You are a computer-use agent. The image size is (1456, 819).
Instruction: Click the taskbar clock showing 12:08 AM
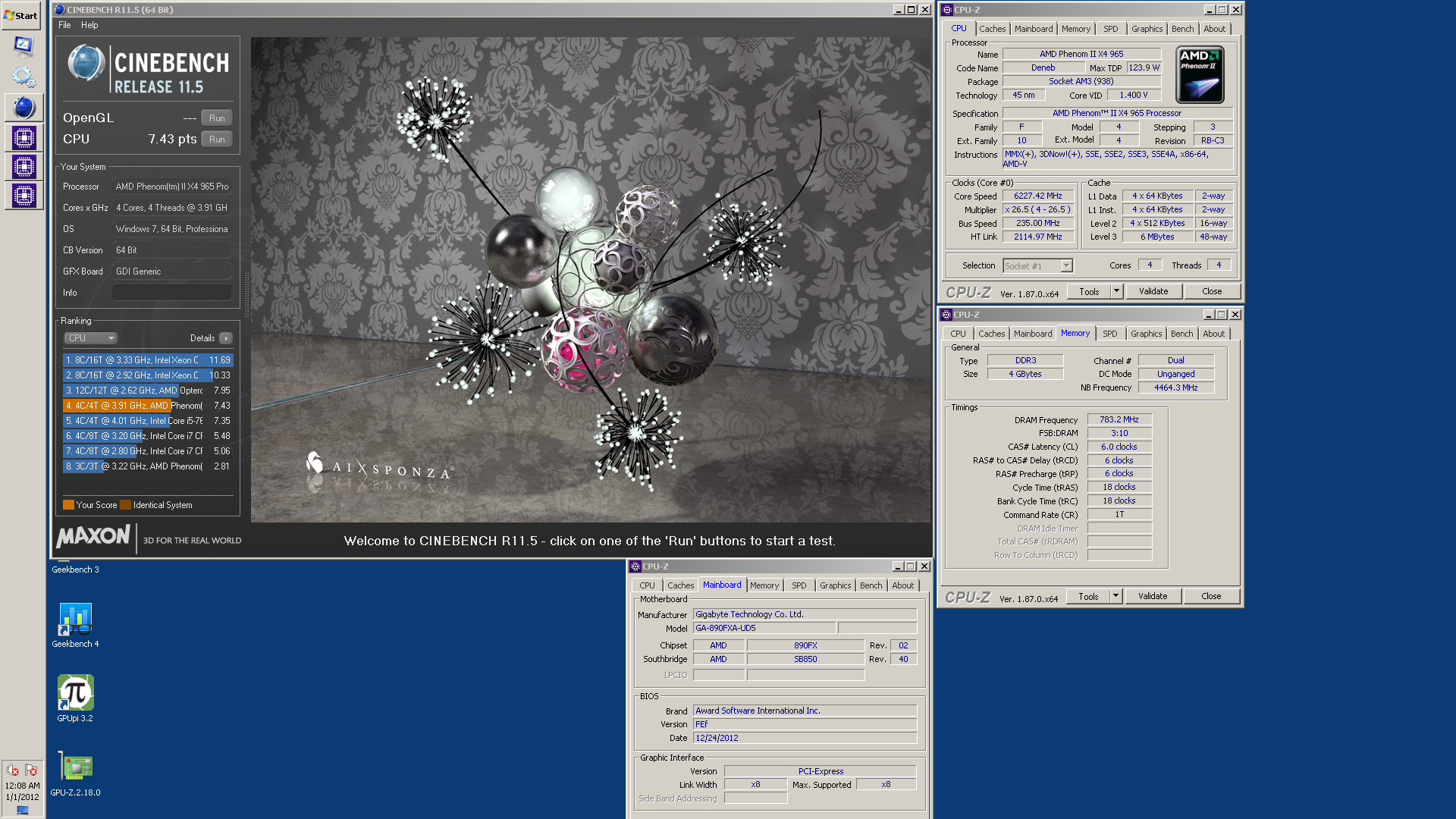point(22,786)
